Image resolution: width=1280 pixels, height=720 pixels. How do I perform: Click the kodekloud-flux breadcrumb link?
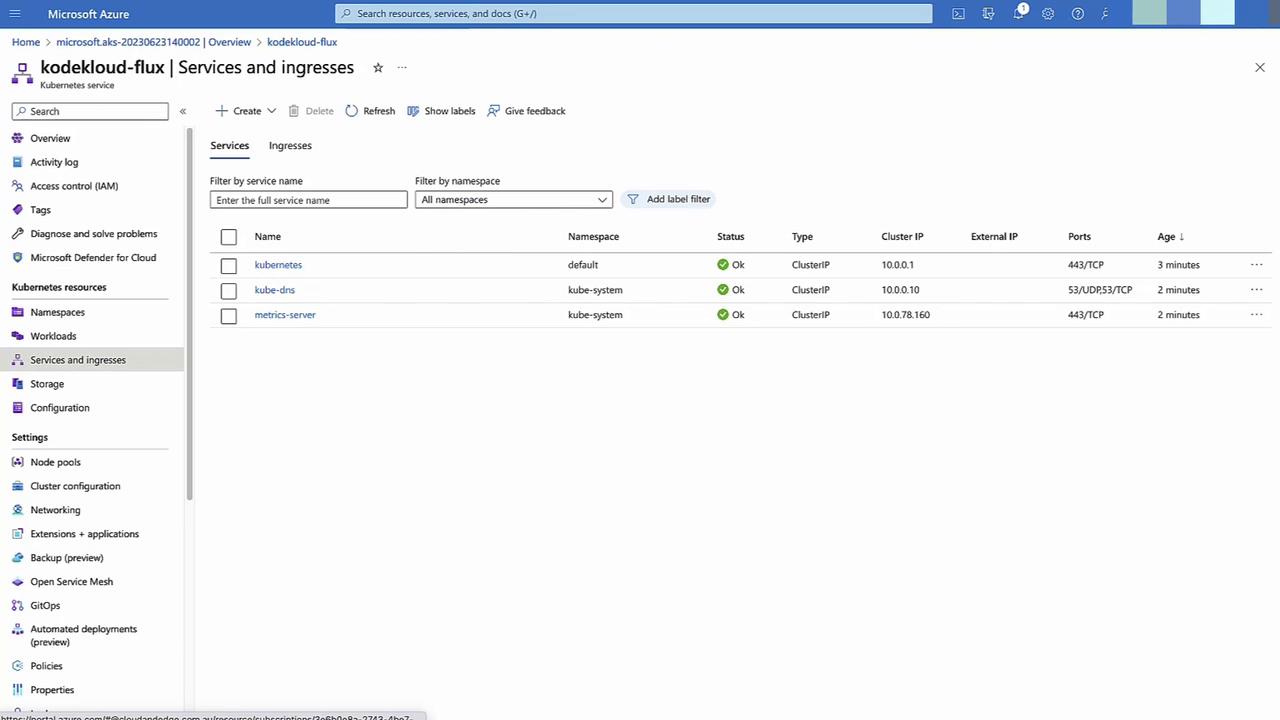[302, 42]
